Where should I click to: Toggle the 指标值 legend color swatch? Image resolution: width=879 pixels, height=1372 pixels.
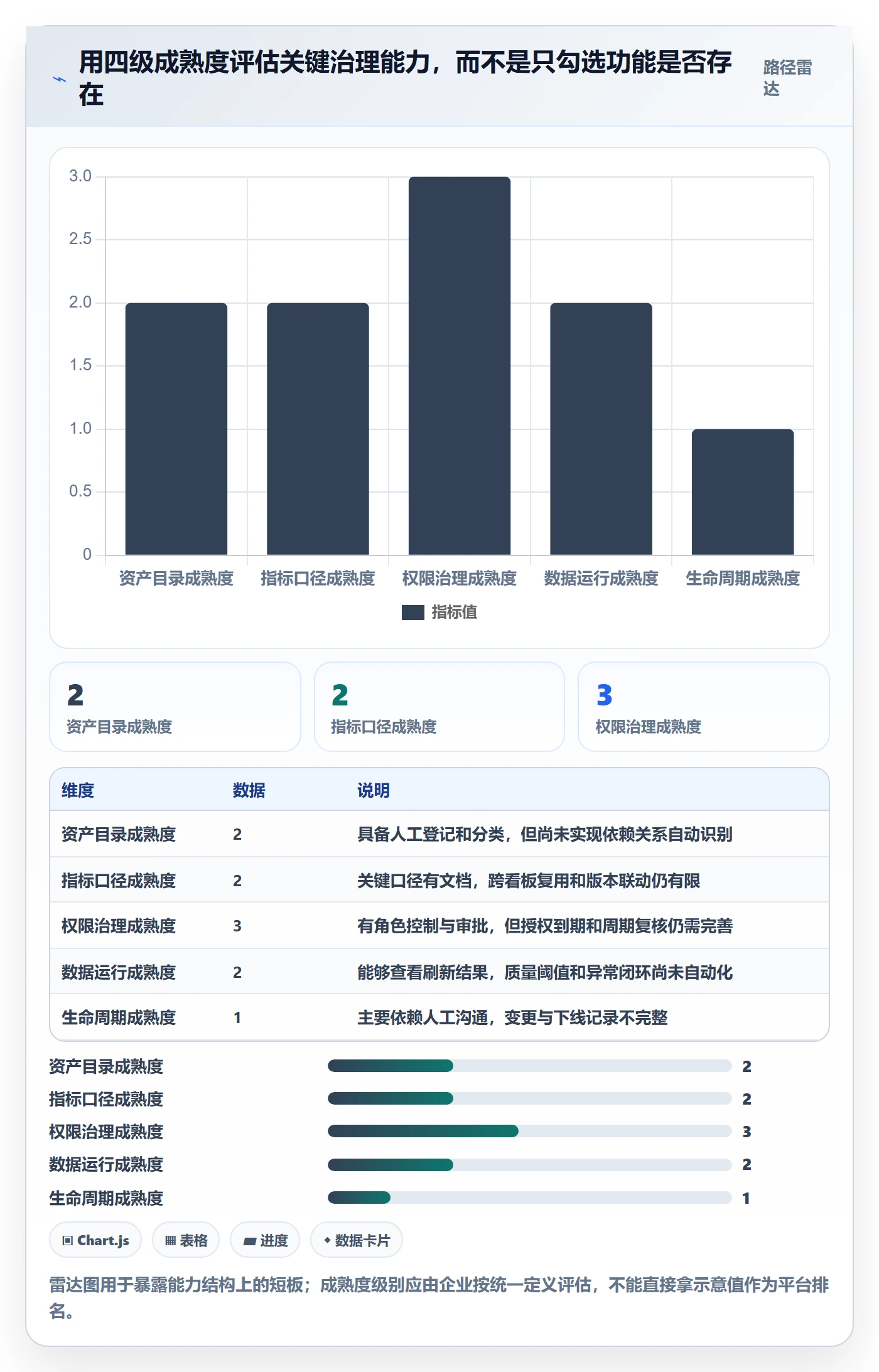point(413,613)
